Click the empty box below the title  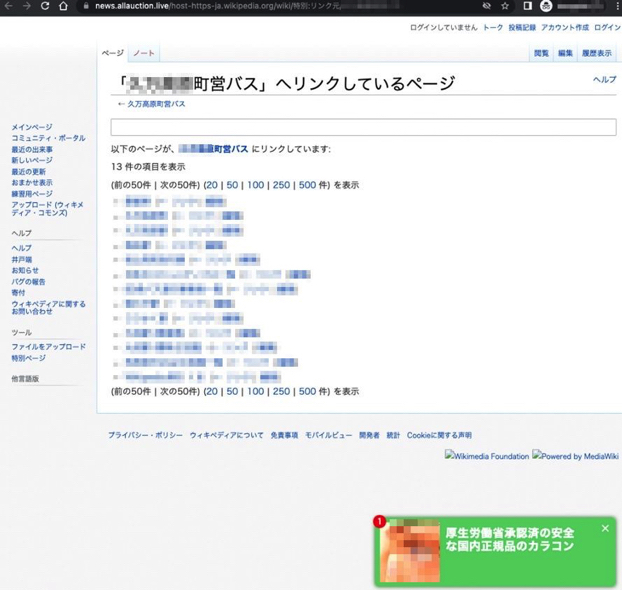click(362, 127)
